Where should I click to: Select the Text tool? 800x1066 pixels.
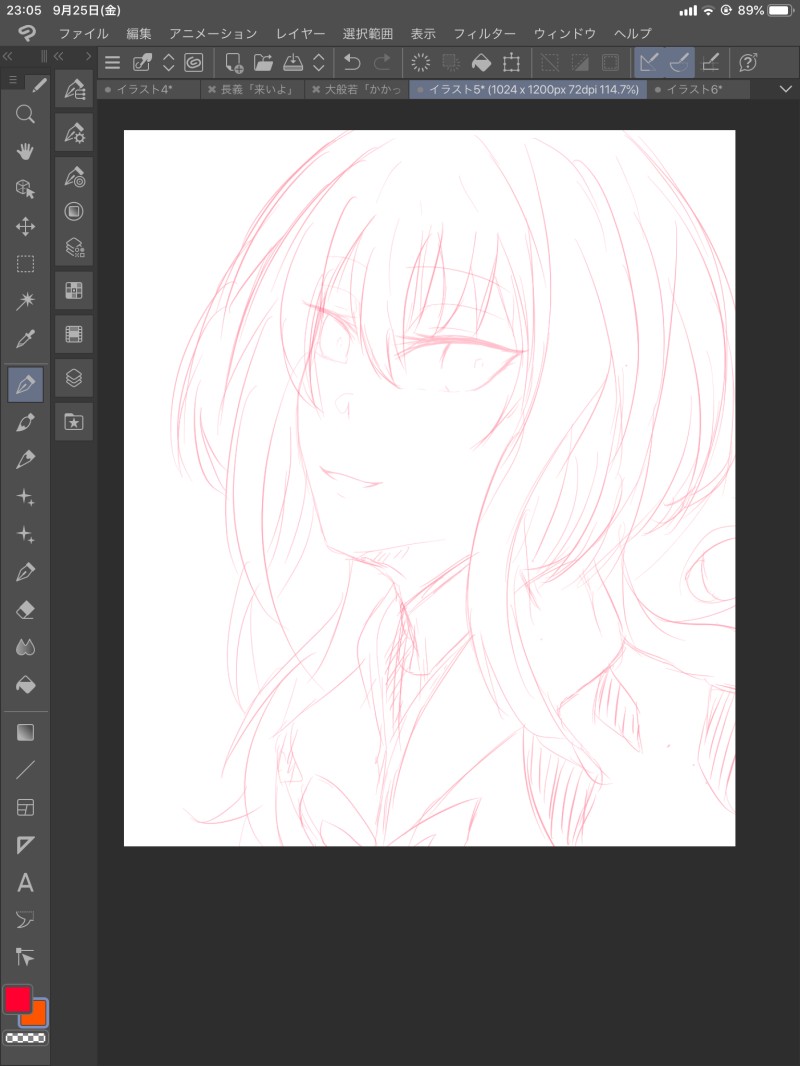(x=25, y=882)
